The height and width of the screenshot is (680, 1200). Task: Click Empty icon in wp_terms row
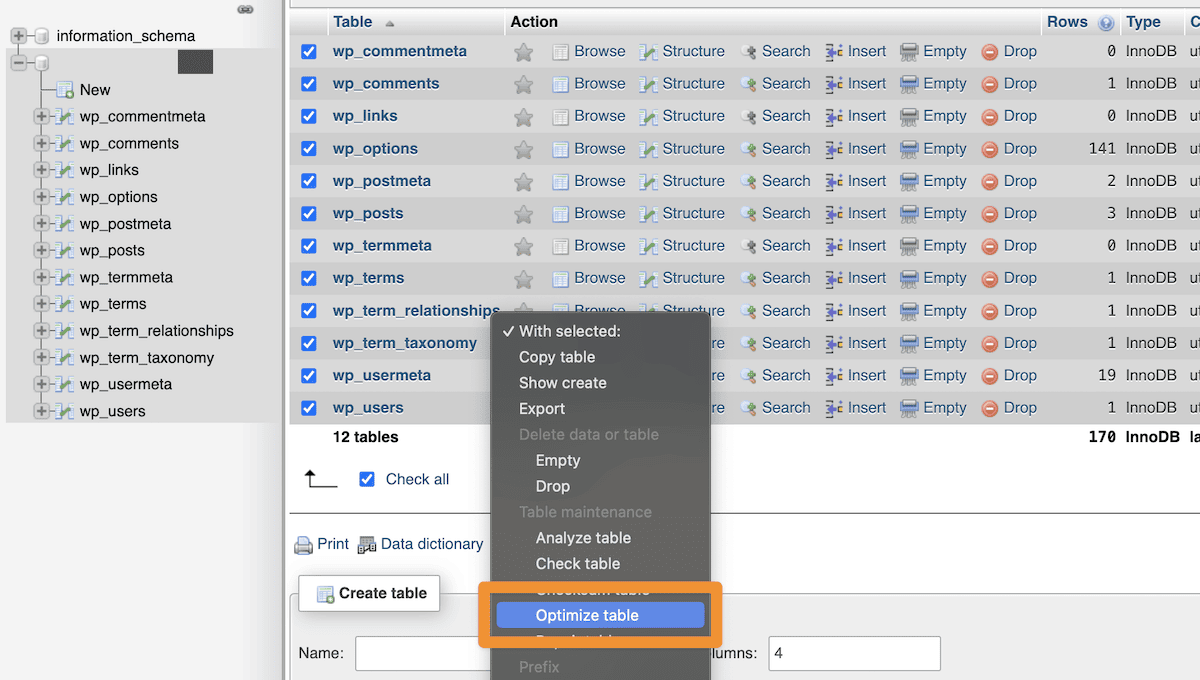pyautogui.click(x=909, y=278)
